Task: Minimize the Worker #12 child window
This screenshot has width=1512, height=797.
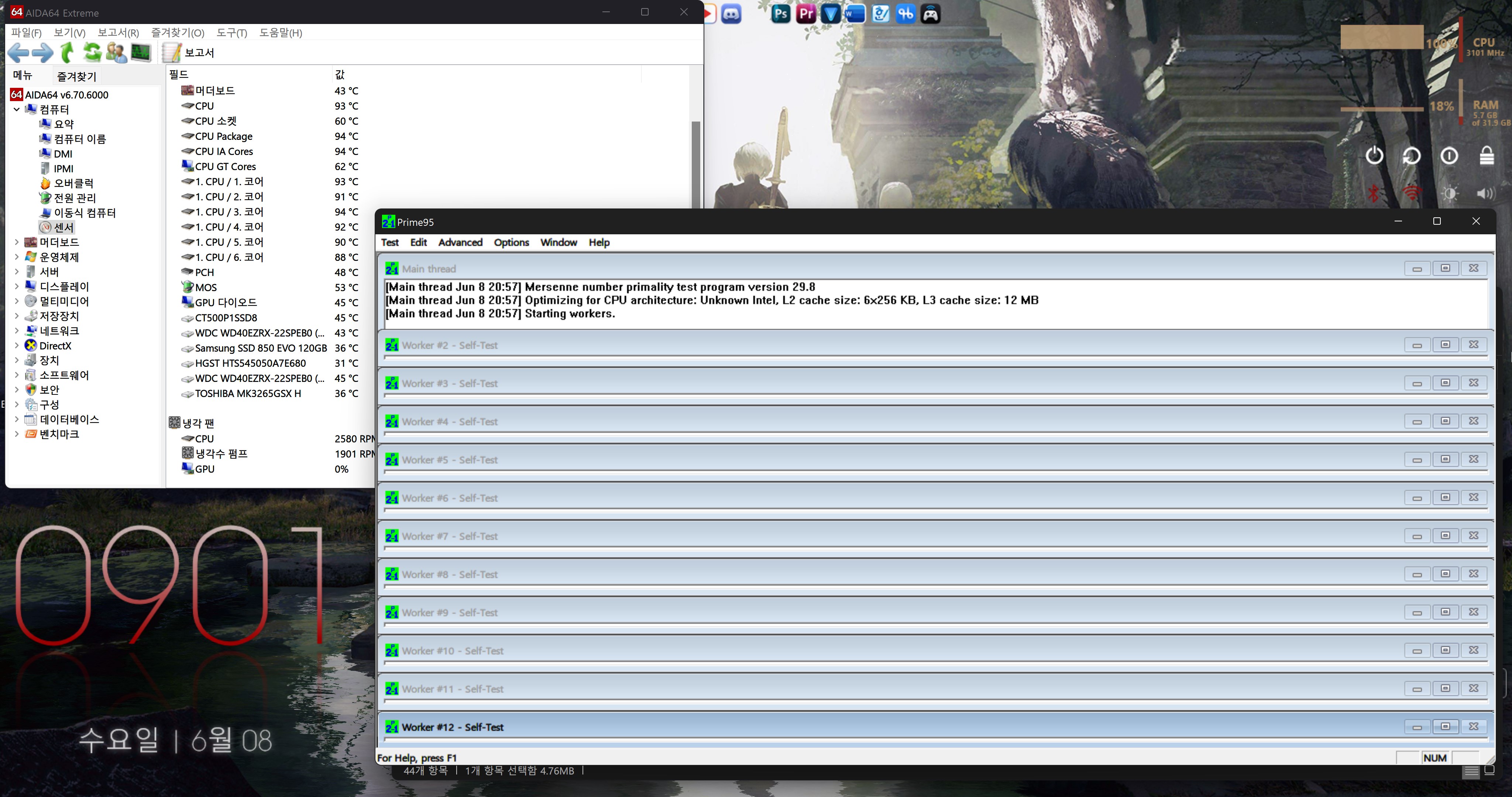Action: (1417, 727)
